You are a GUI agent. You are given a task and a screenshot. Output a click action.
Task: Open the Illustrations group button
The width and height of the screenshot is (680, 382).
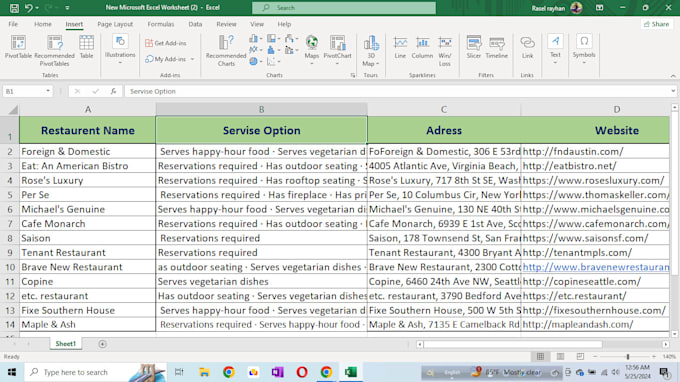(x=120, y=50)
